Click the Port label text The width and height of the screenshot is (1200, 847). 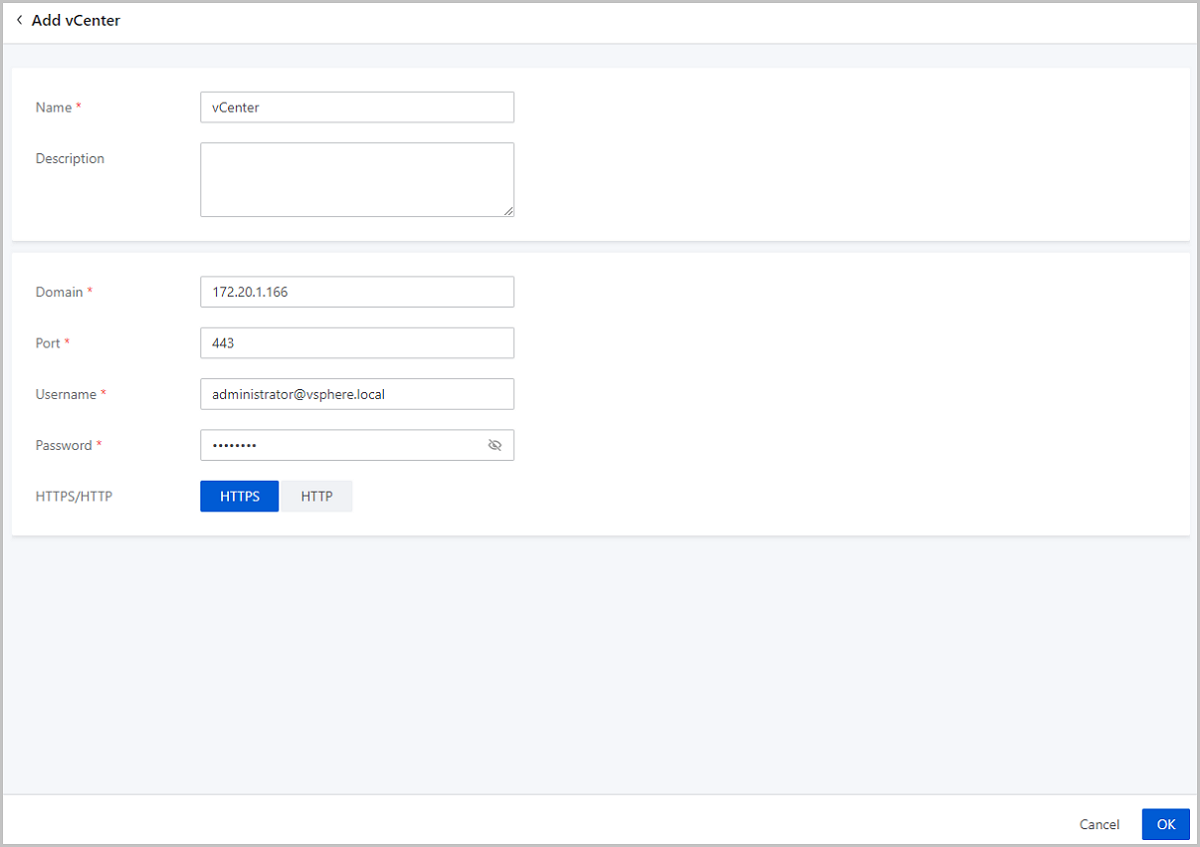click(48, 343)
